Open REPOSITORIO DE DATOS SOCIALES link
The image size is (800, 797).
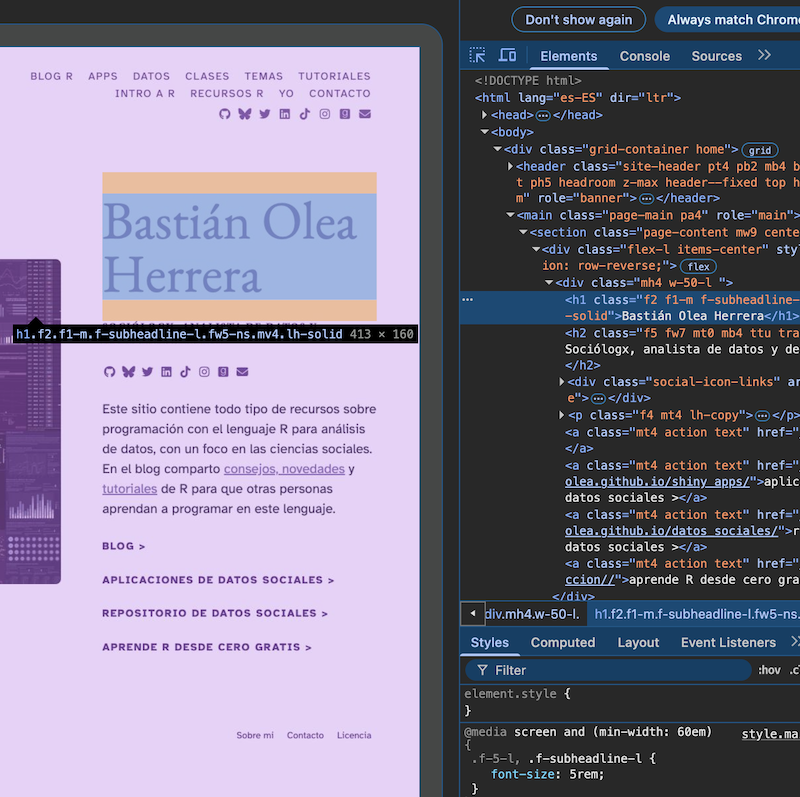(x=215, y=613)
